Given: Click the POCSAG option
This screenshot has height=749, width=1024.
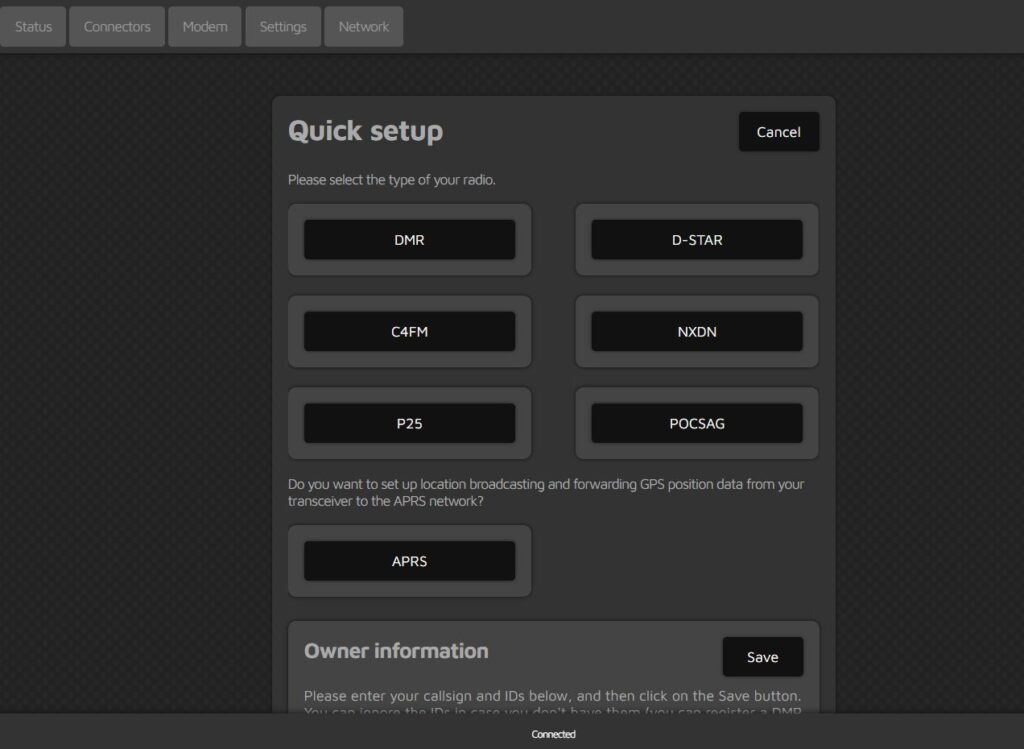Looking at the screenshot, I should (697, 424).
